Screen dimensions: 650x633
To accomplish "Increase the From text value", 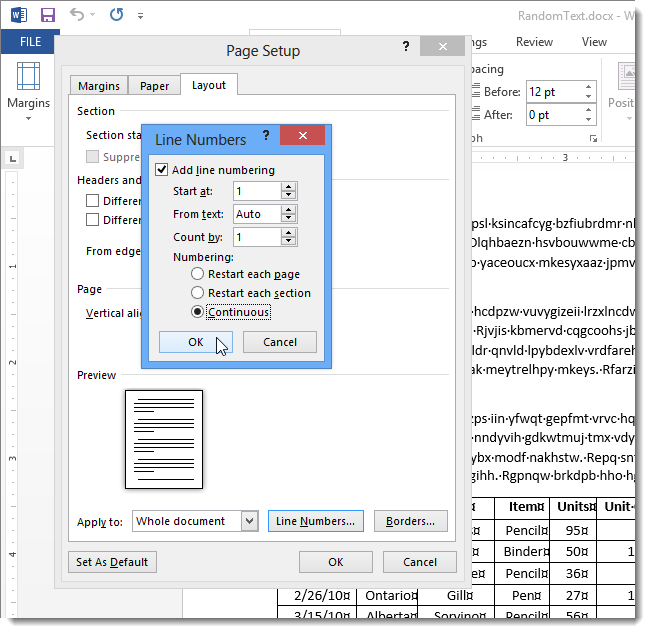I will pos(289,210).
